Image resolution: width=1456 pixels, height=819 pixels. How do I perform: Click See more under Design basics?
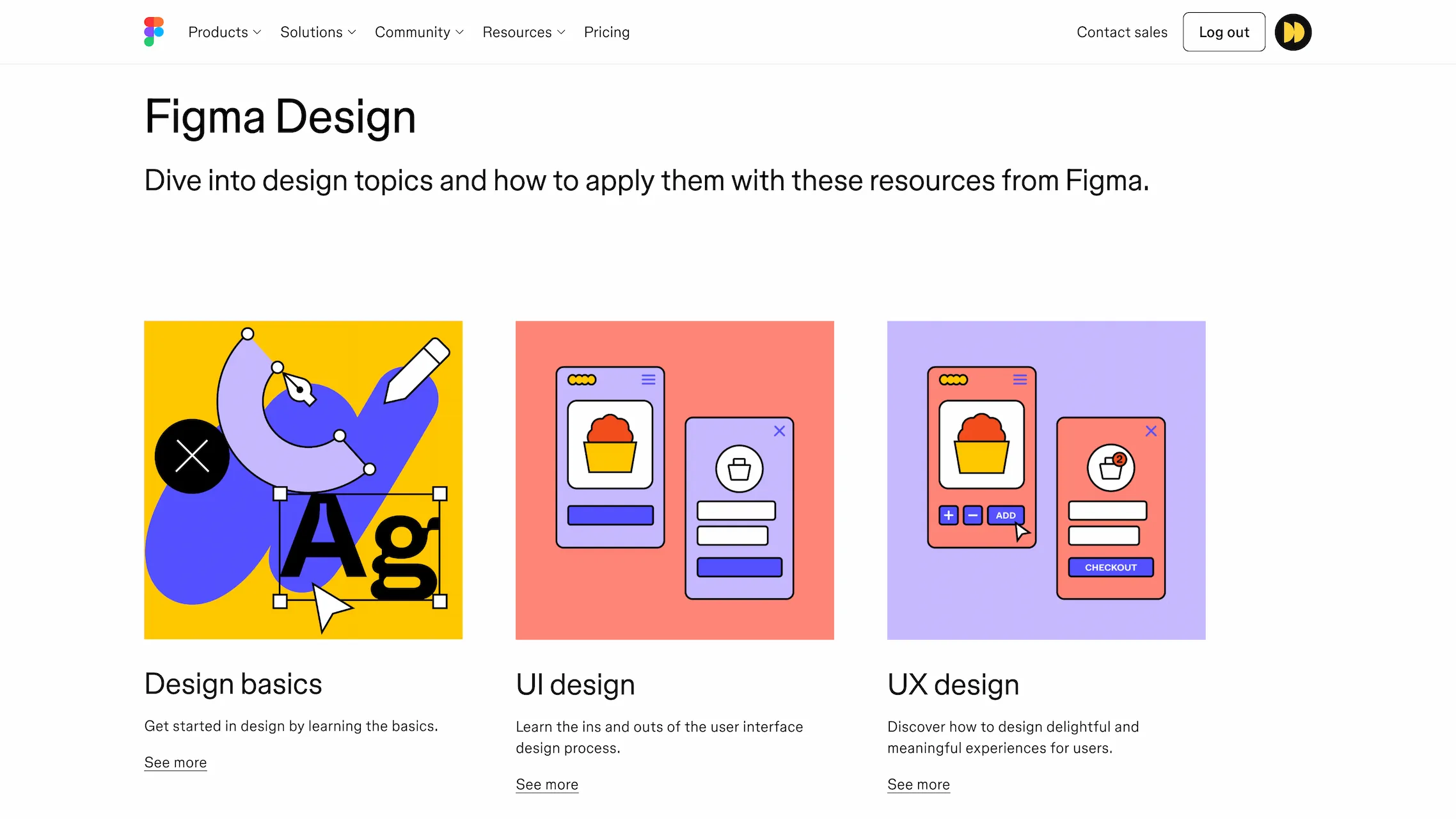coord(175,763)
